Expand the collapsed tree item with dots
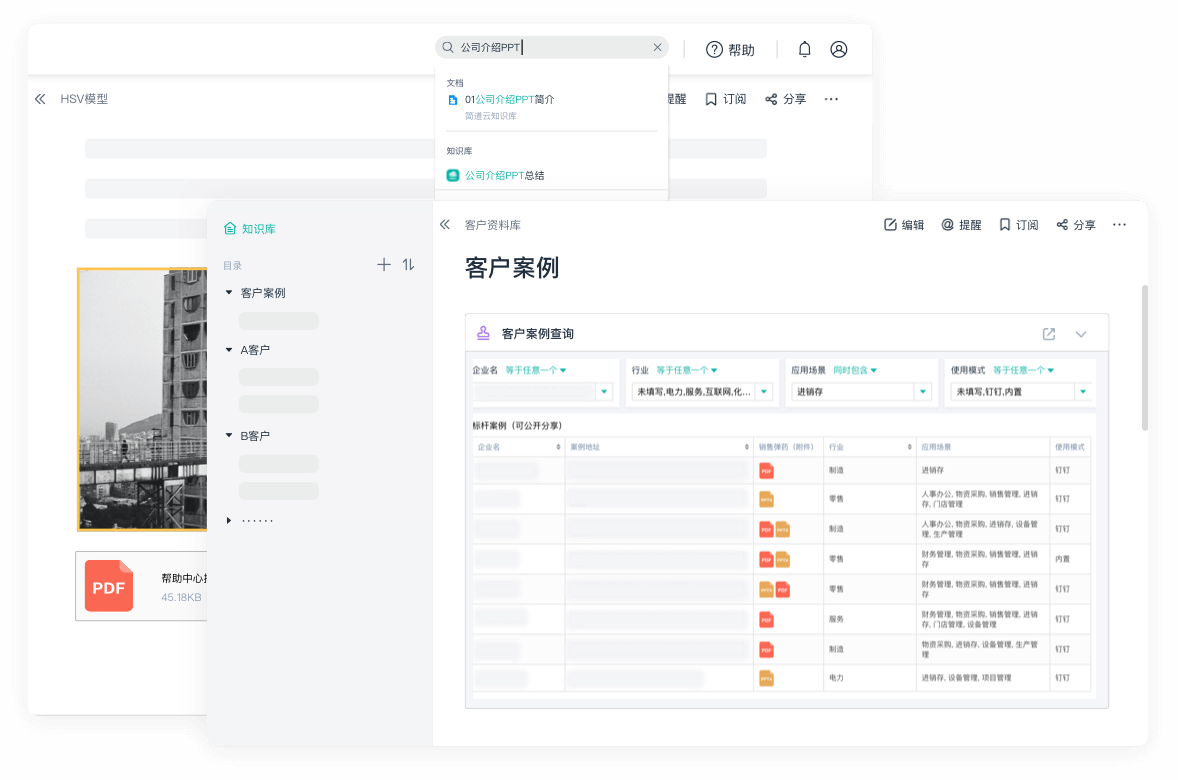Screen dimensions: 1178x780 pyautogui.click(x=229, y=520)
